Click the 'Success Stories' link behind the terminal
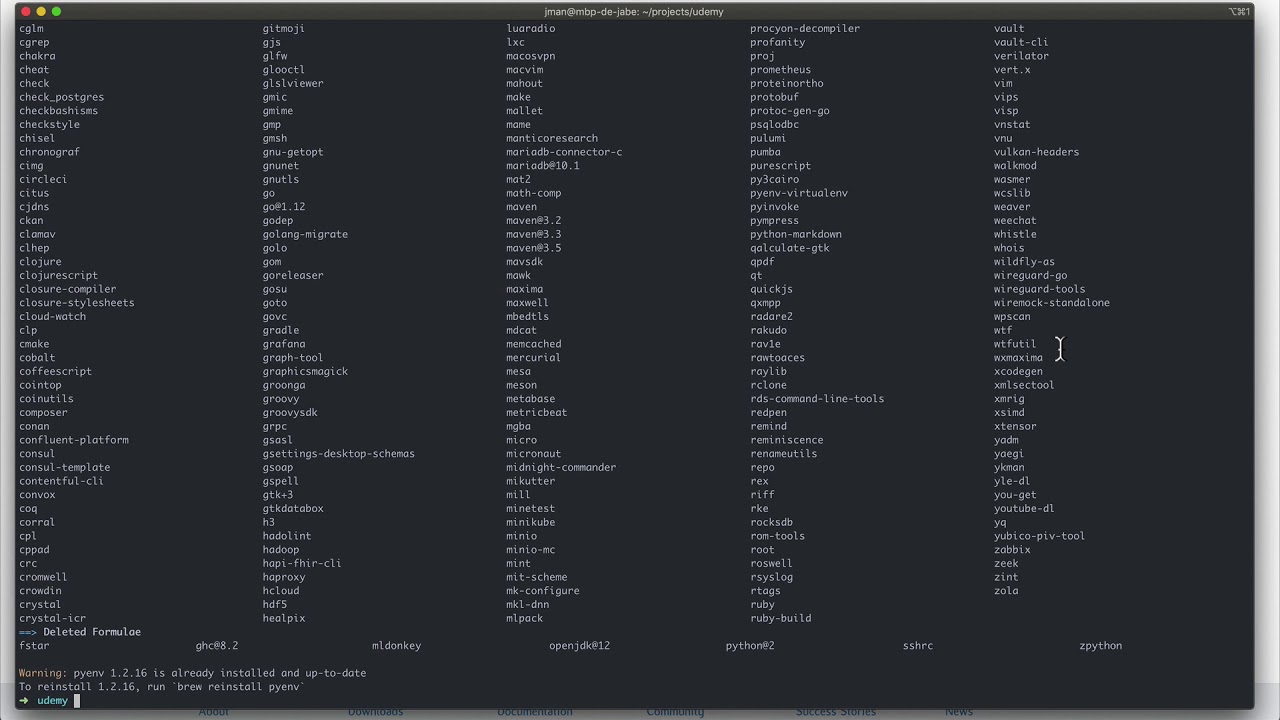 (x=836, y=712)
